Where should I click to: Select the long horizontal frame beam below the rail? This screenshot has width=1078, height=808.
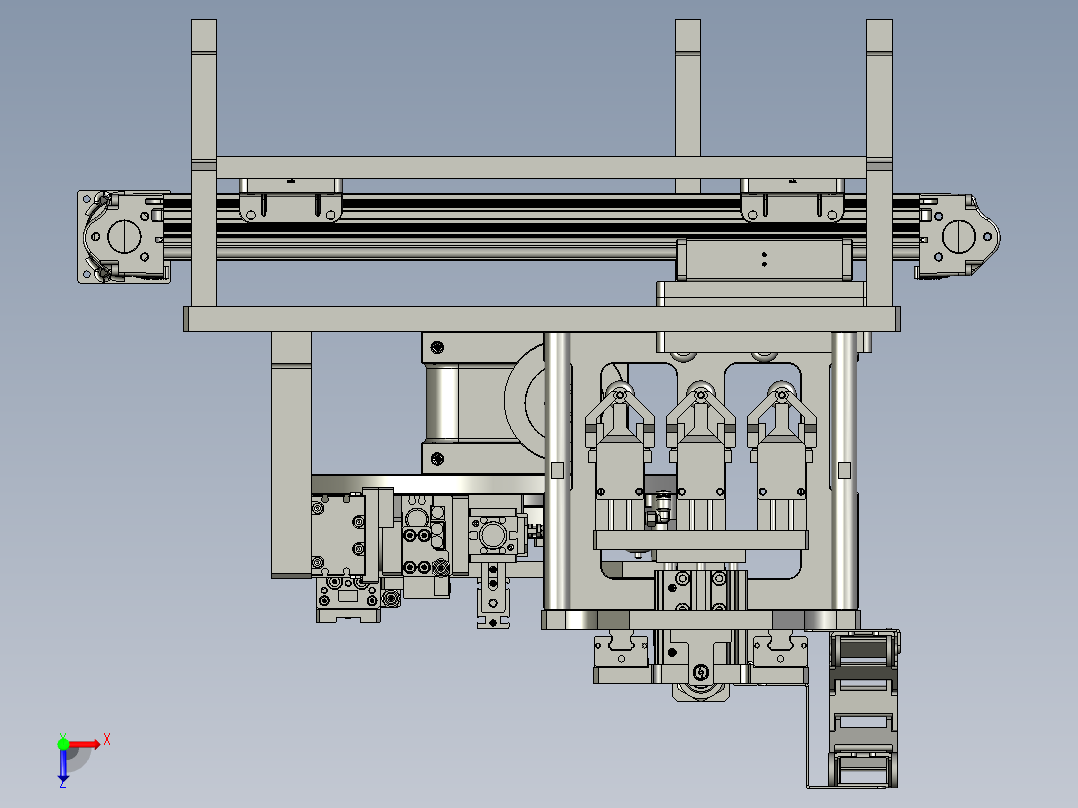click(x=542, y=319)
